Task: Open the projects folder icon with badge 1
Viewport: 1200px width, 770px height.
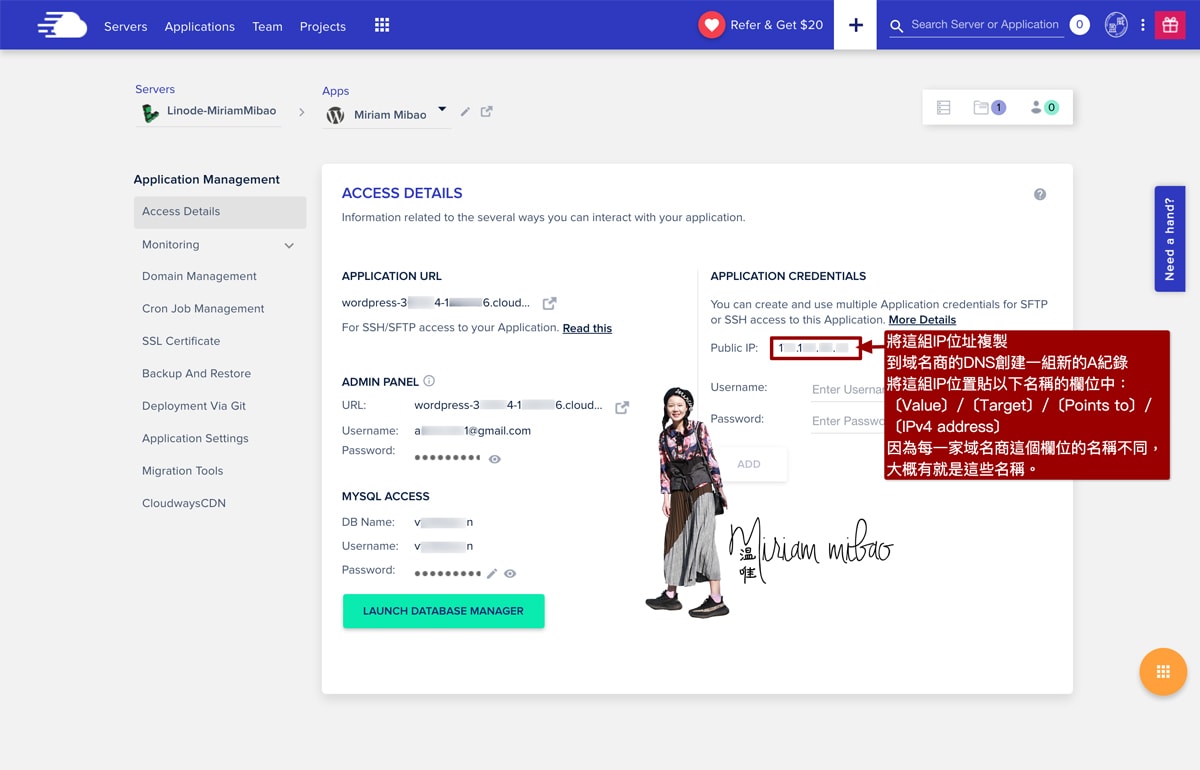Action: 989,107
